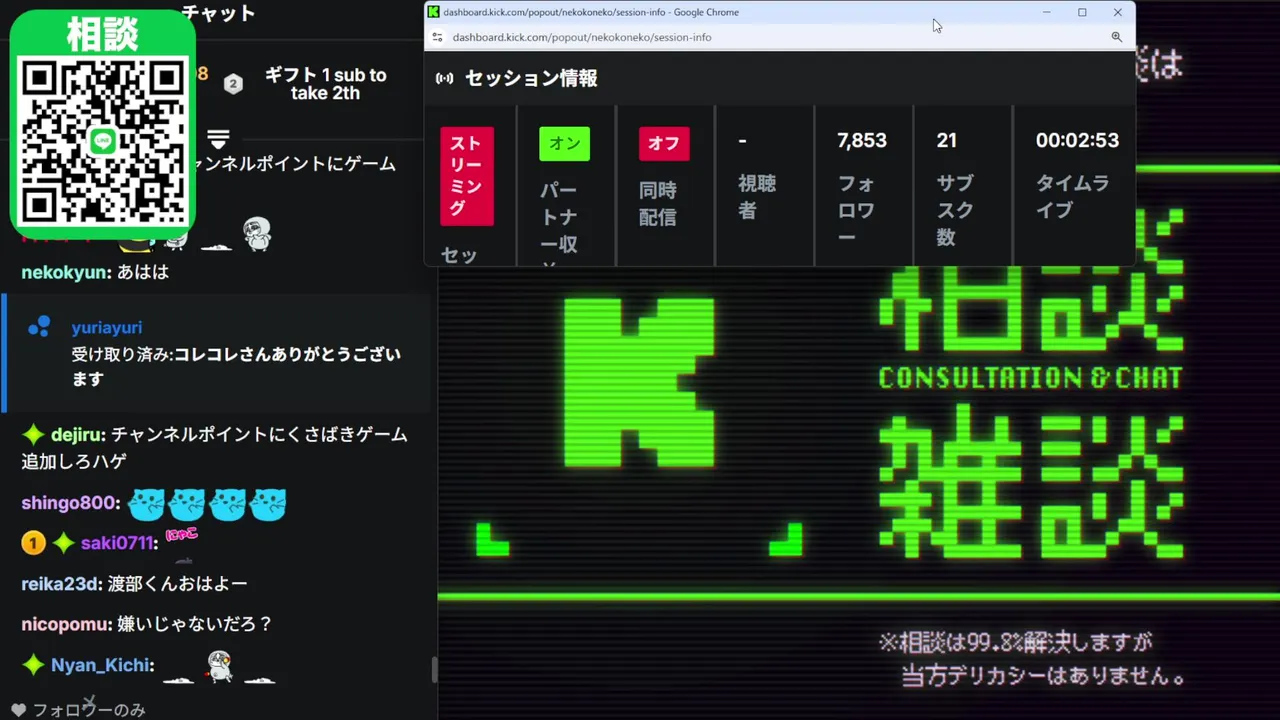Click the '嫌いじゃないだろ？' chat message
This screenshot has height=720, width=1280.
tap(195, 624)
